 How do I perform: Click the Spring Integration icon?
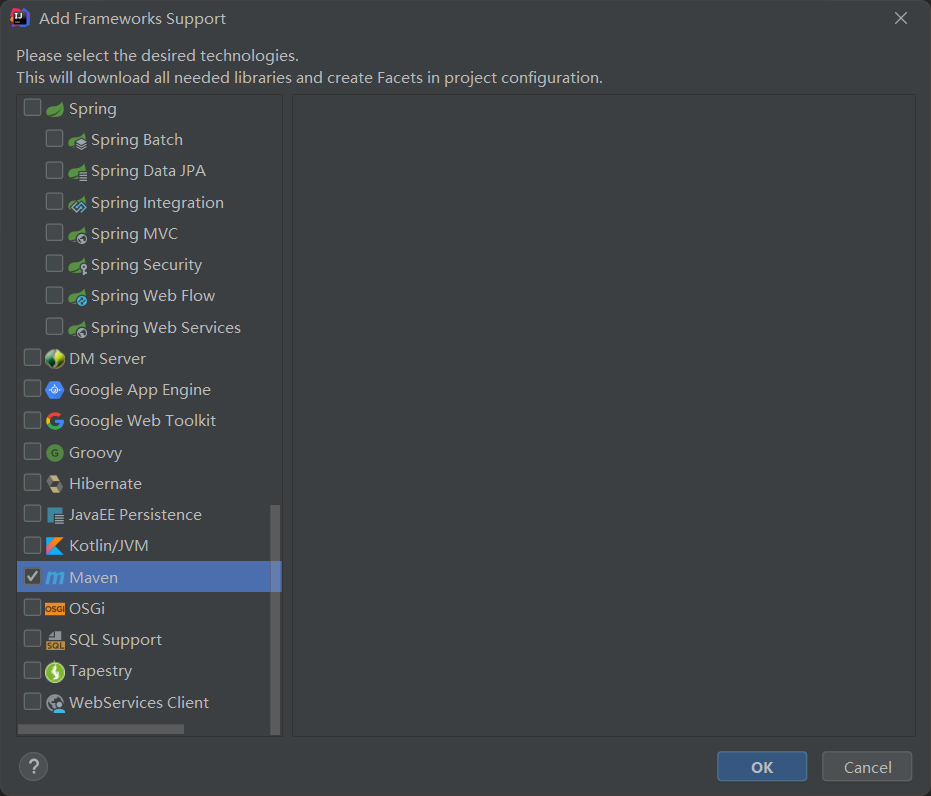coord(77,204)
